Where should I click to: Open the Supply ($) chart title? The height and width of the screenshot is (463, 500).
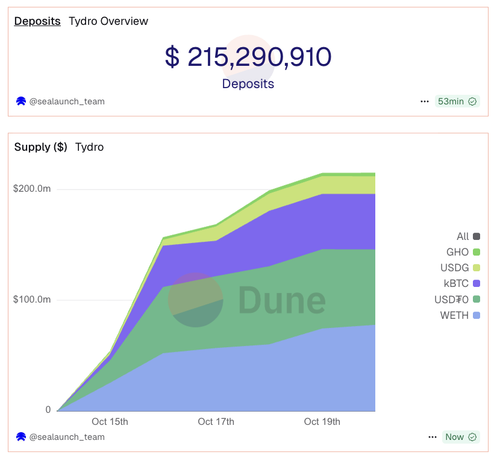pos(41,147)
